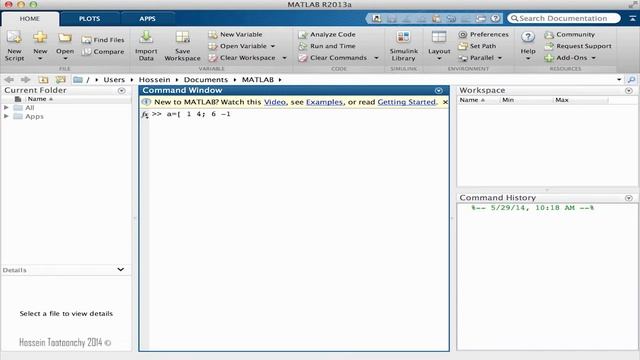Open Command History actions menu
The image size is (640, 360).
(x=629, y=198)
